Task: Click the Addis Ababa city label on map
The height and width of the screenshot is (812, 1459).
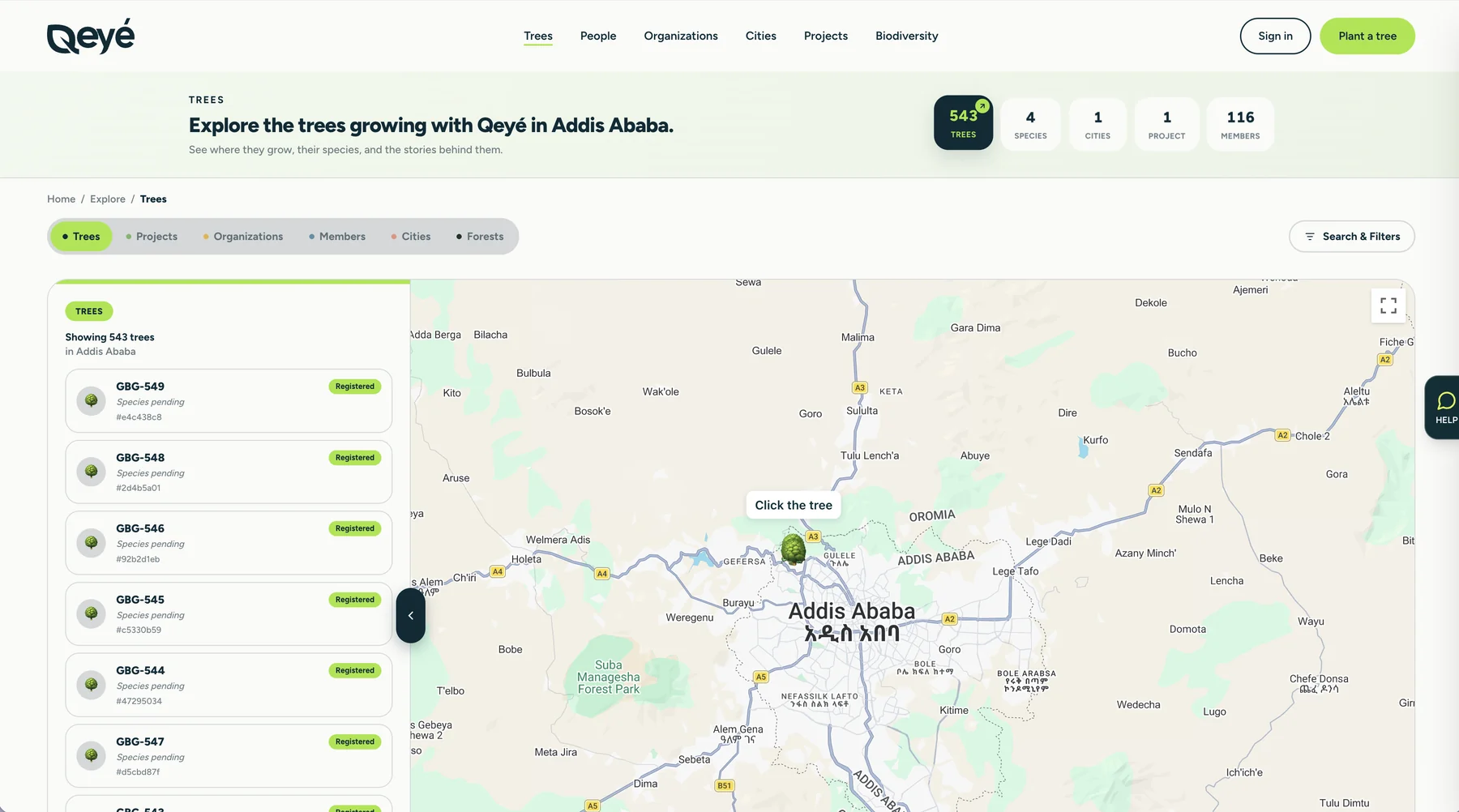Action: 852,622
